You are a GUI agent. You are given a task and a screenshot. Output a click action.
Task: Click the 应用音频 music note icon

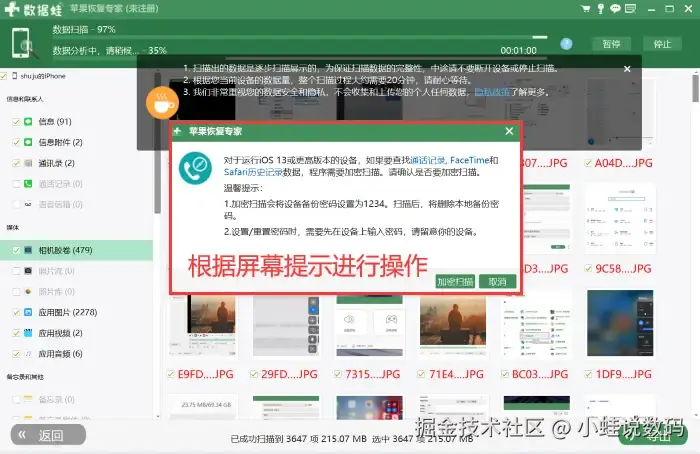click(28, 354)
